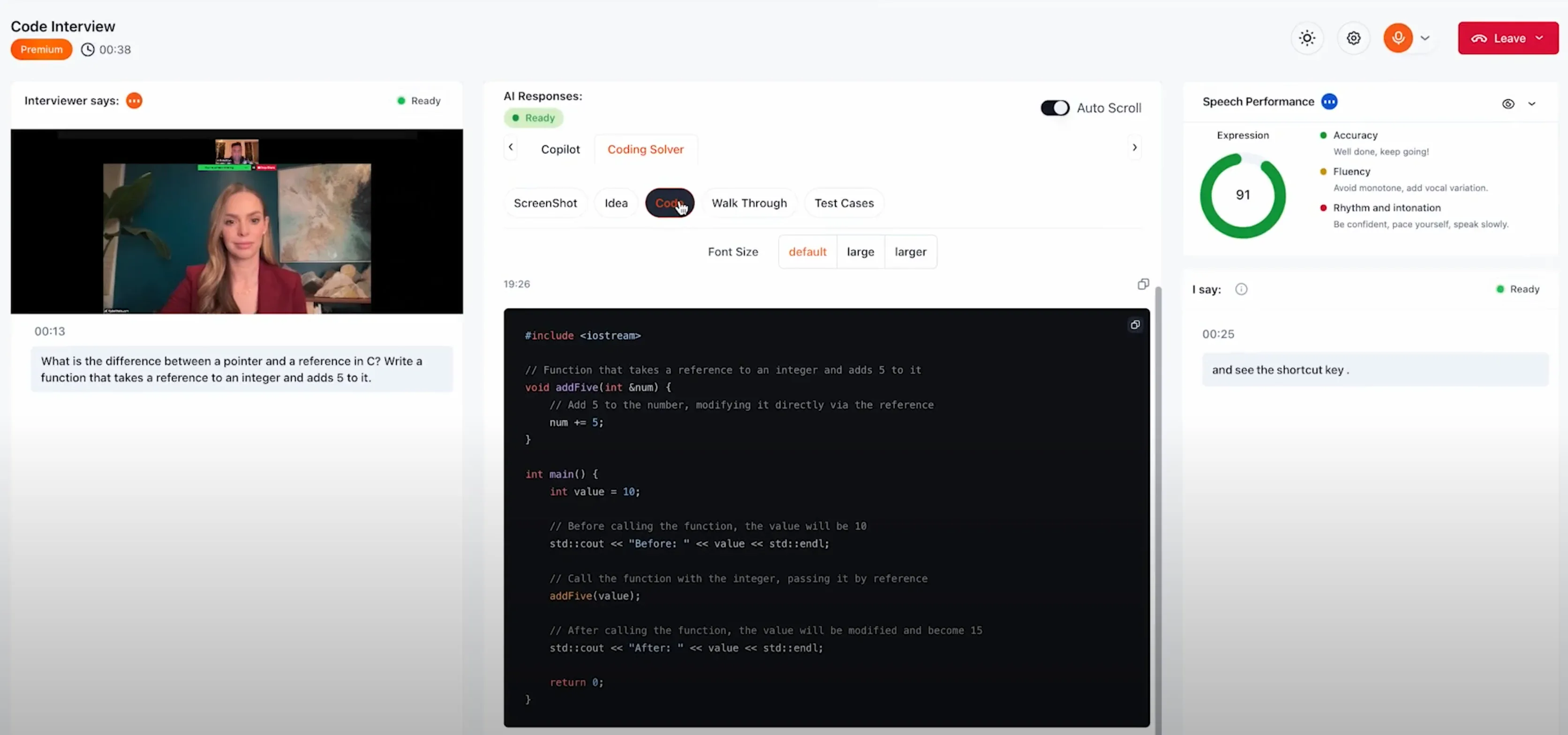Screen dimensions: 1568x735
Task: Click blue dots icon beside Speech Performance
Action: click(x=1329, y=102)
